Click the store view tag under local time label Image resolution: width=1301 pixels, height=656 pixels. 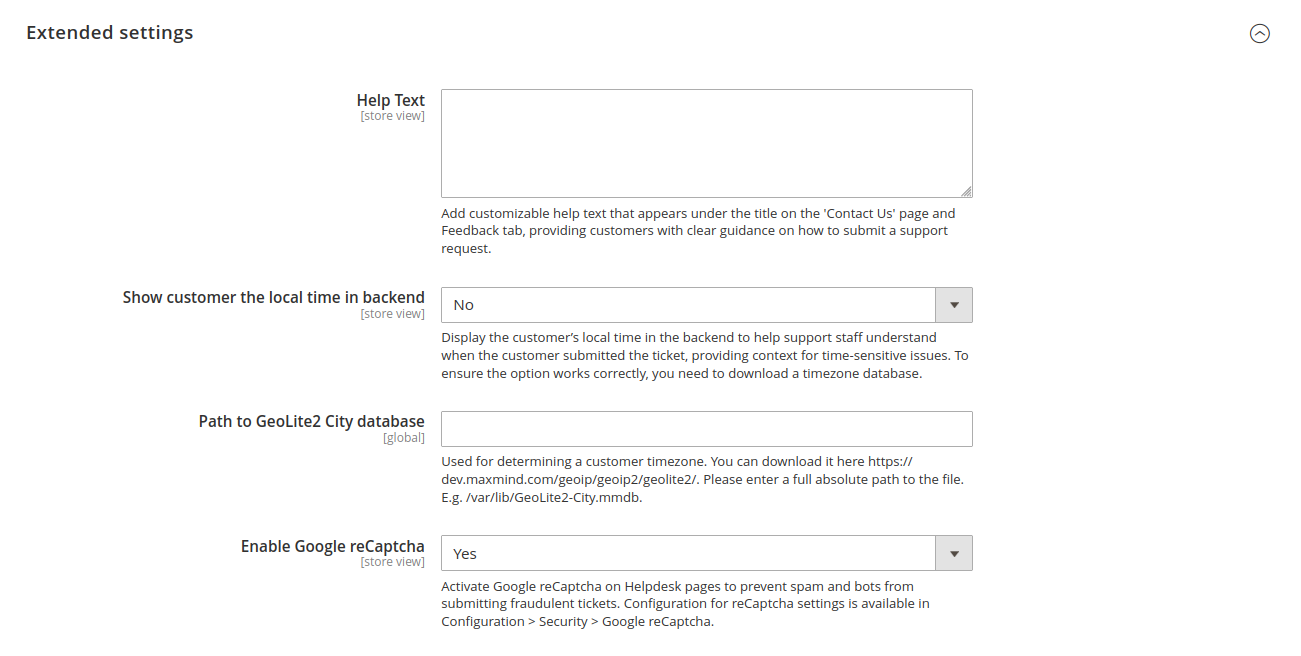tap(392, 314)
